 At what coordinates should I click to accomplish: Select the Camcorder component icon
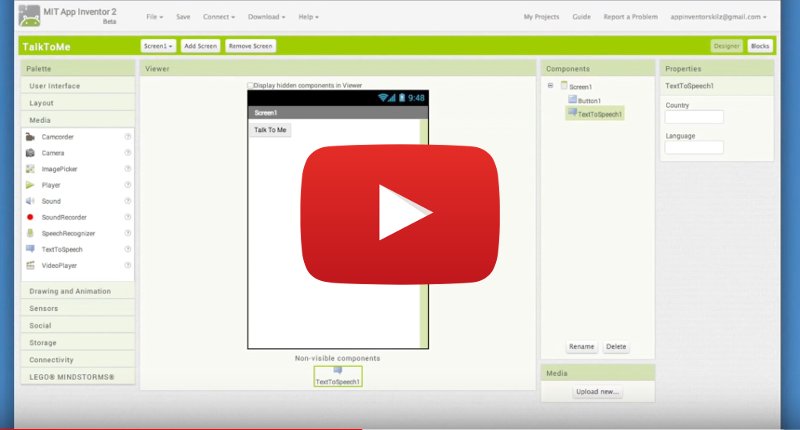point(30,137)
